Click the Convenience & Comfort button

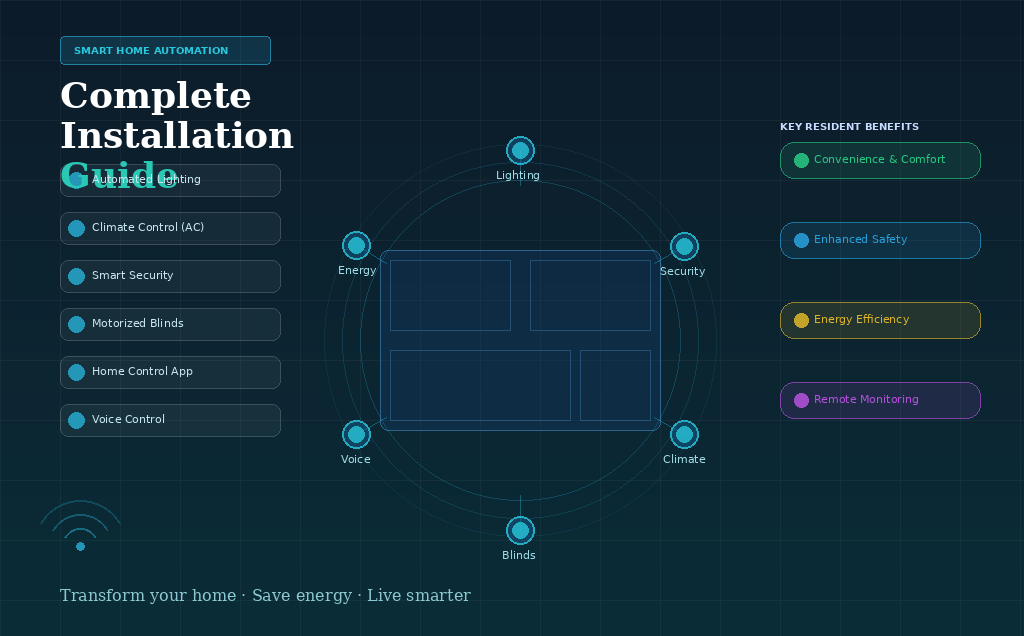point(880,160)
